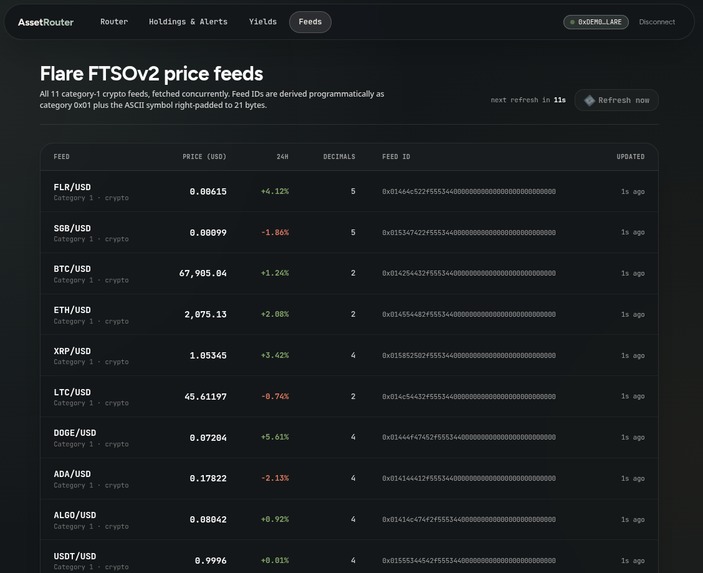703x573 pixels.
Task: Click the Refresh now button
Action: coord(616,100)
